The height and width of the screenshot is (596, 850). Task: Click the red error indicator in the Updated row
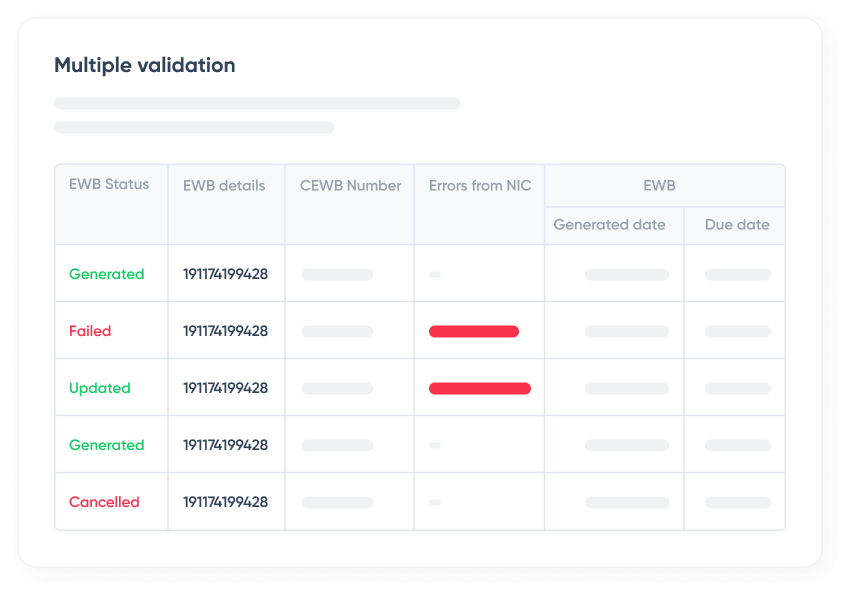pos(479,388)
